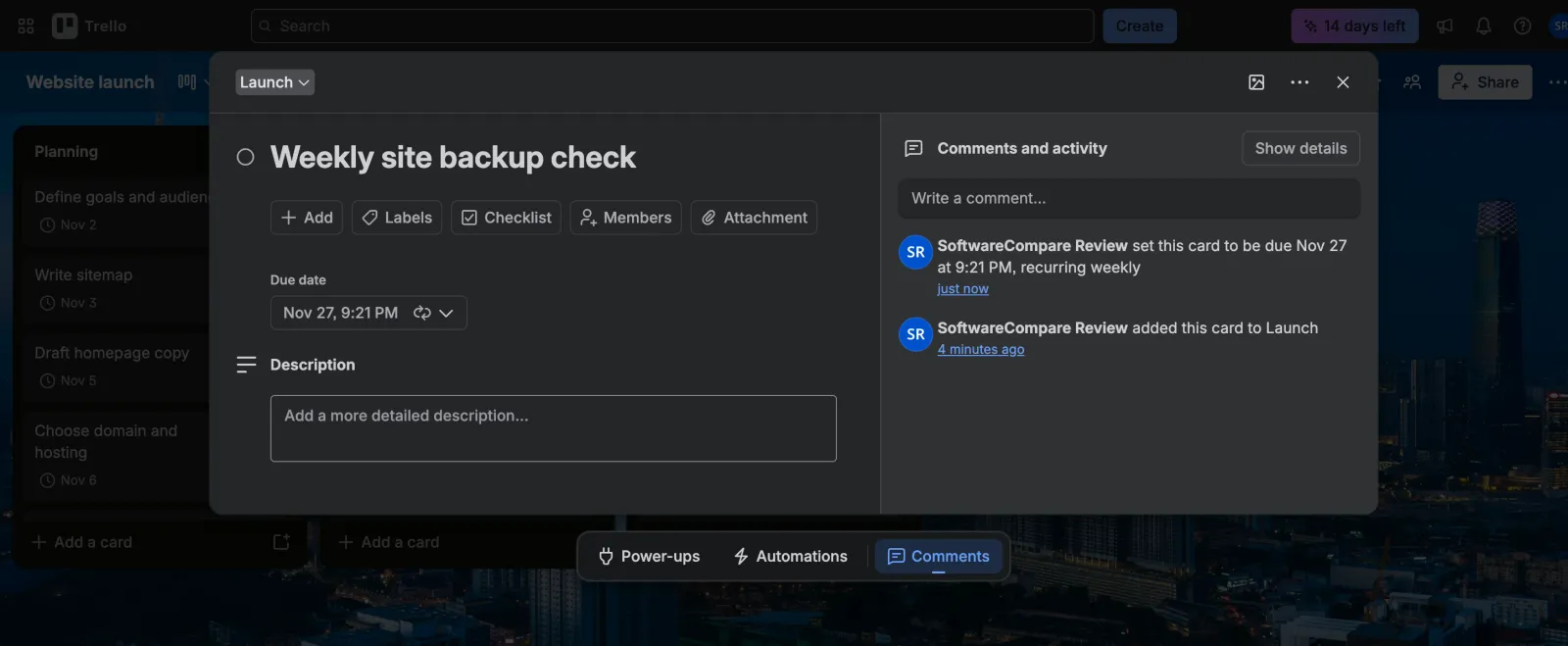Add a Checklist to the card
The height and width of the screenshot is (646, 1568).
(506, 218)
